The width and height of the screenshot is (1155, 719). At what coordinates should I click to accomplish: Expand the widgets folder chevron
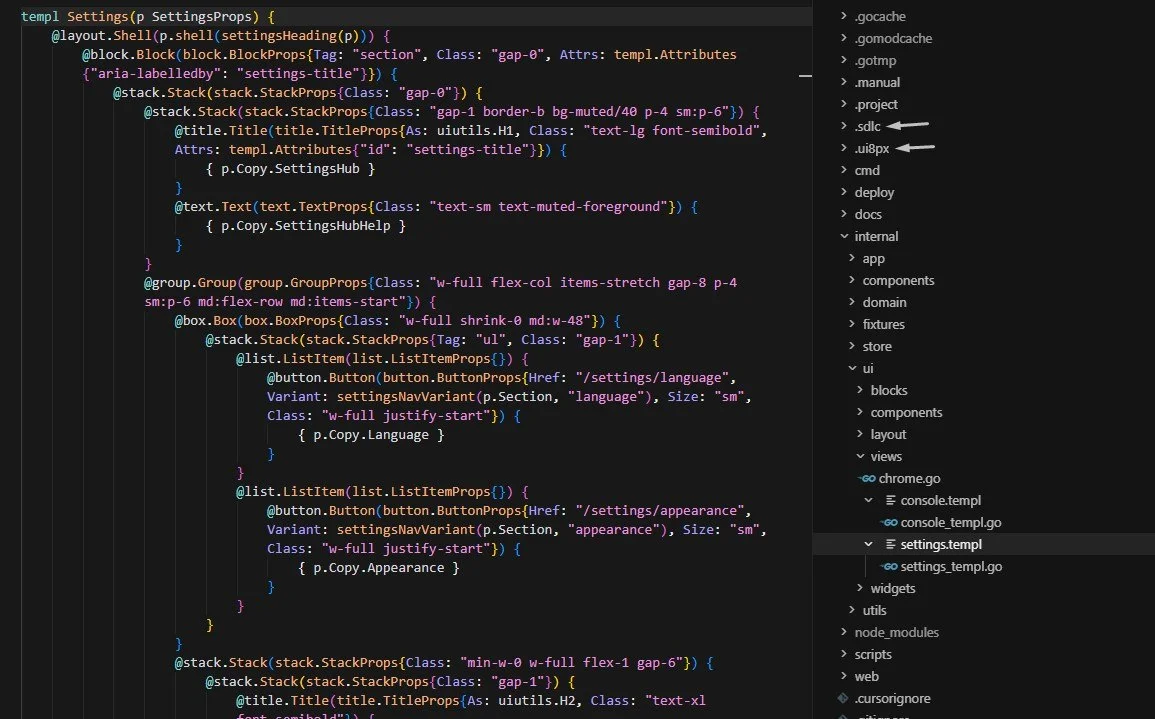(x=860, y=588)
